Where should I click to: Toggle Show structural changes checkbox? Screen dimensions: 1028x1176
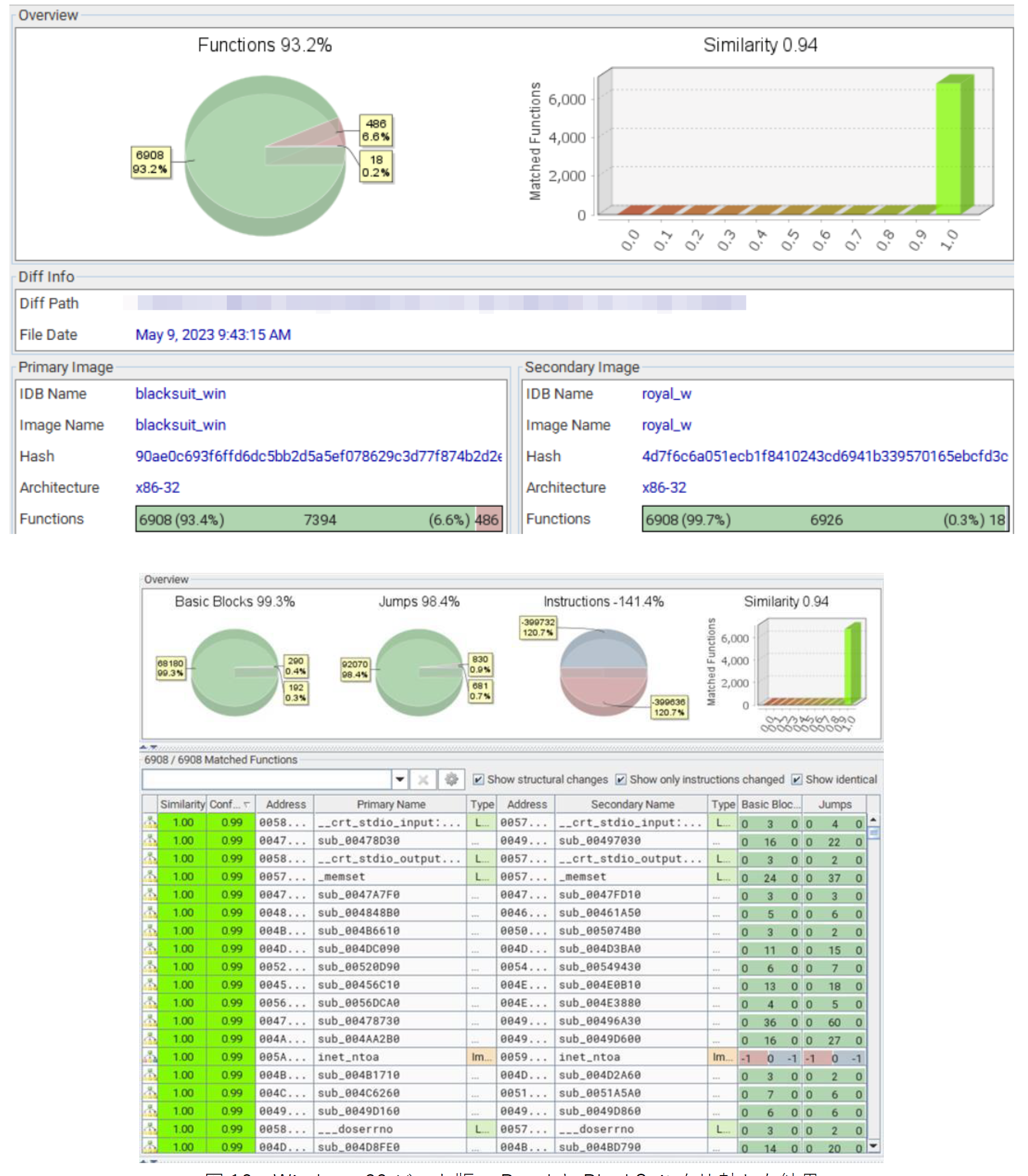478,780
